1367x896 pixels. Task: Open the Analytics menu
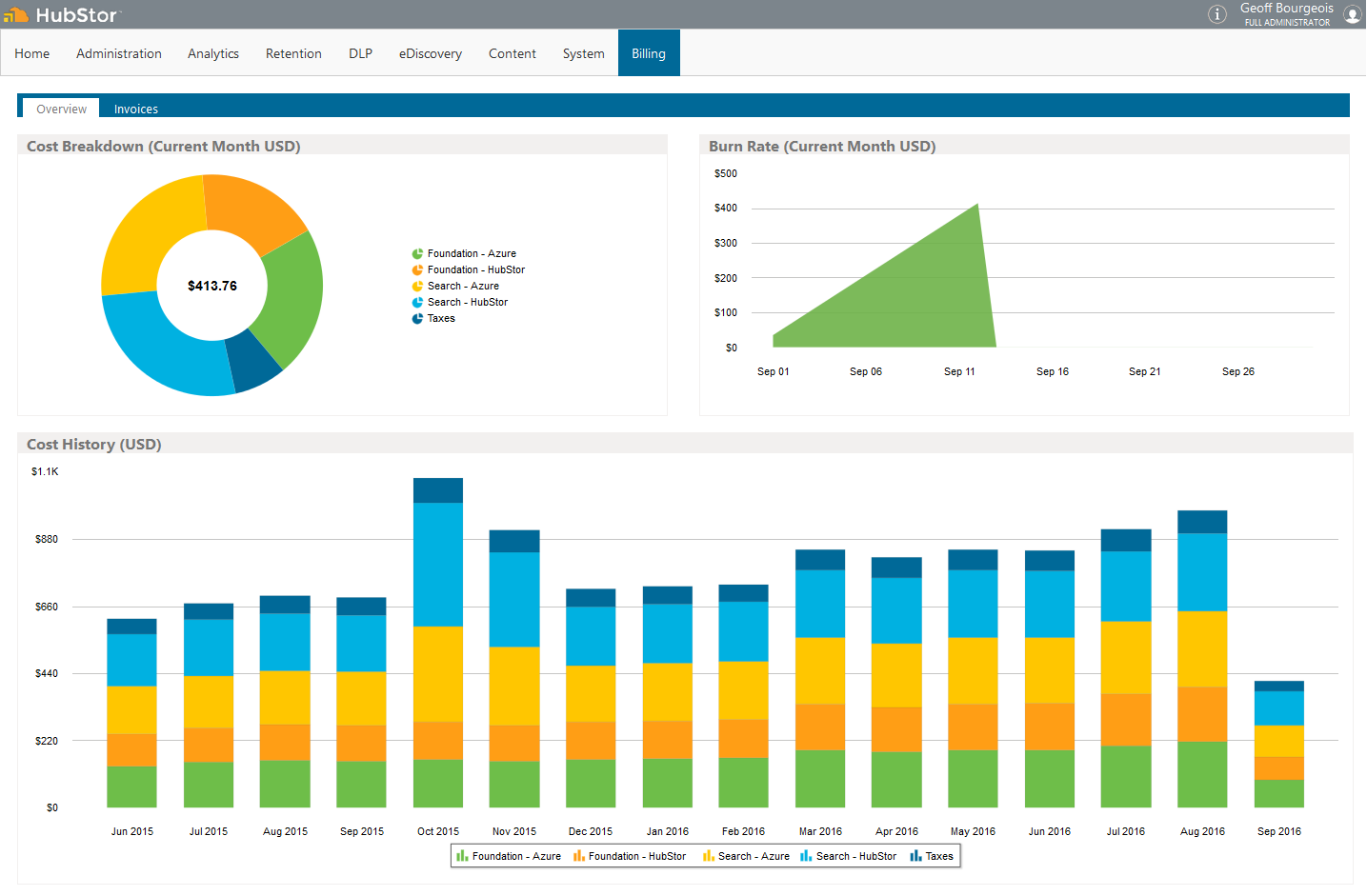coord(213,54)
